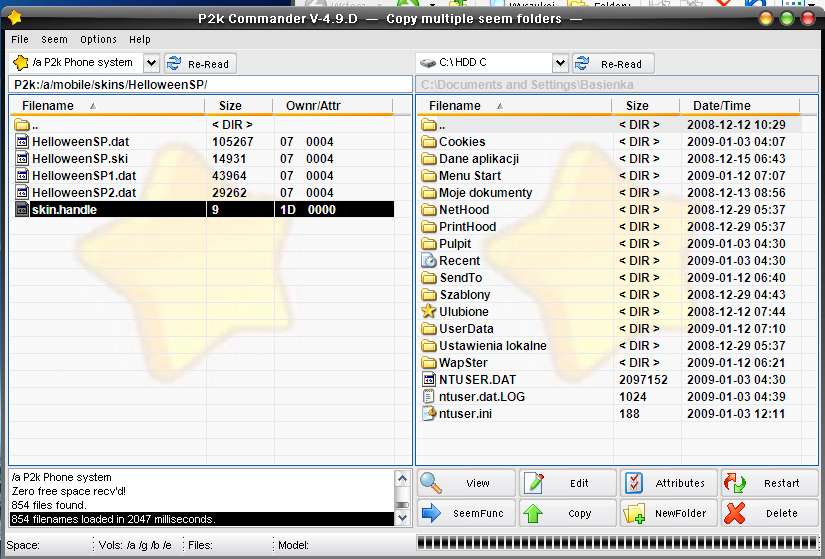This screenshot has width=825, height=559.
Task: Select the UserData folder icon
Action: [429, 329]
